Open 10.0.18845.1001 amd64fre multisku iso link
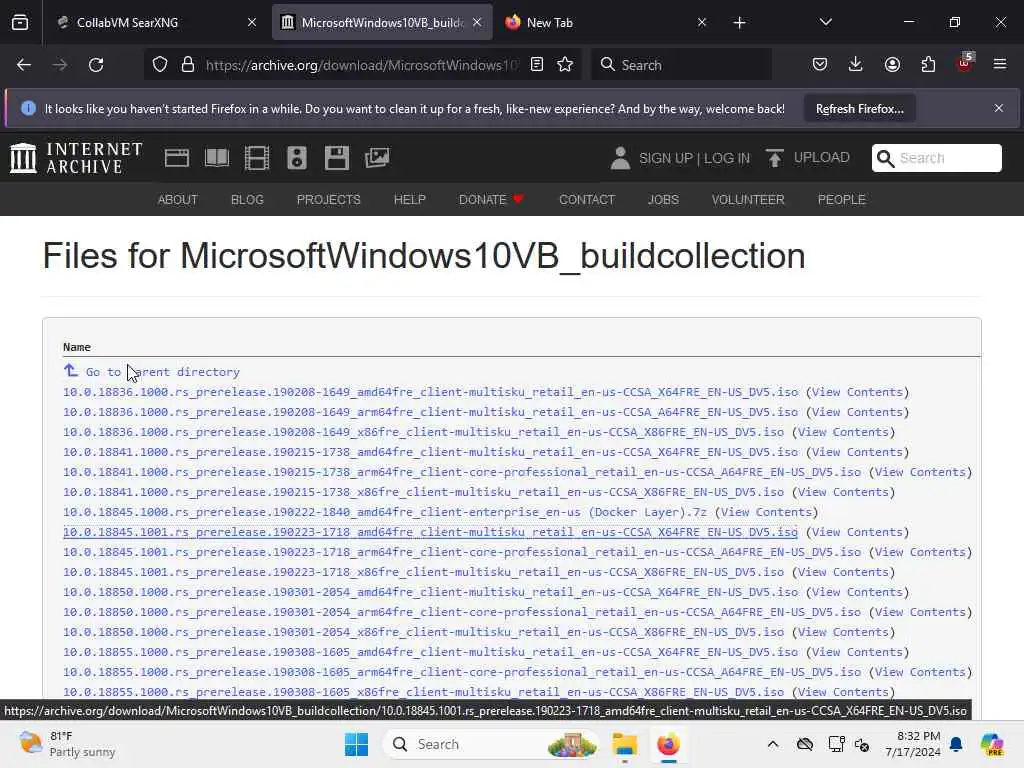This screenshot has height=768, width=1024. click(x=430, y=532)
